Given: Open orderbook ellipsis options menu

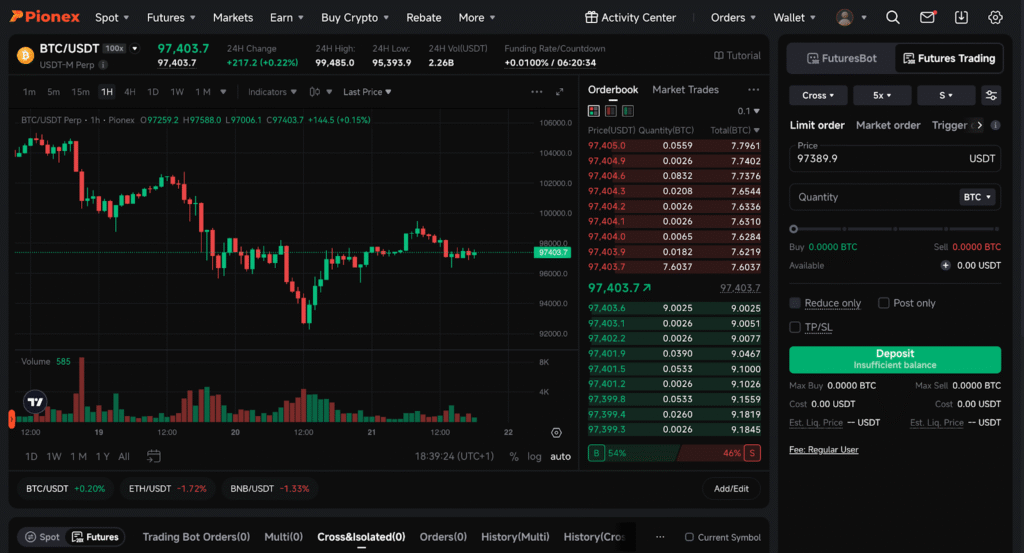Looking at the screenshot, I should [754, 89].
